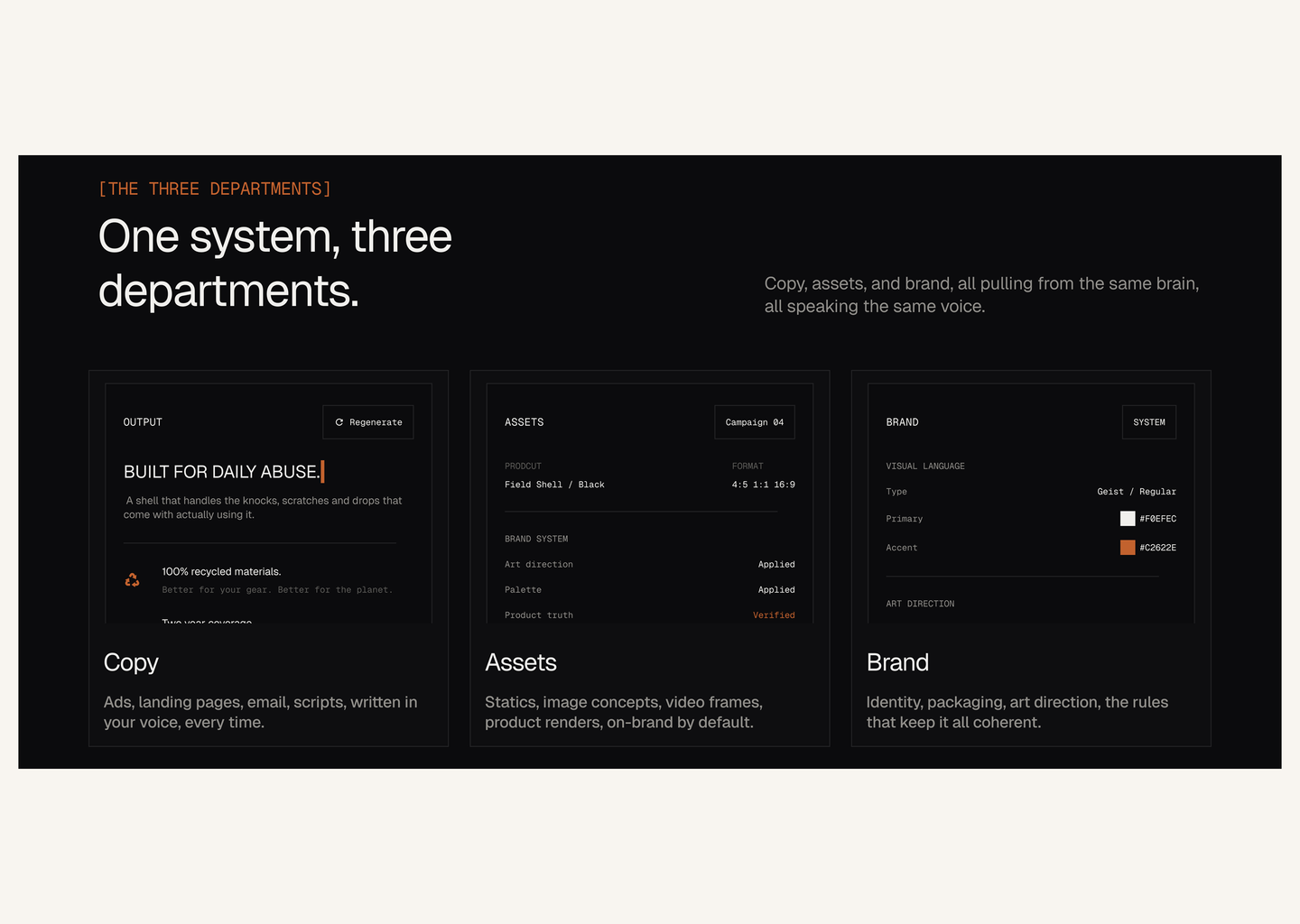Image resolution: width=1300 pixels, height=924 pixels.
Task: Click 'Identity, packaging, art direction' description
Action: click(1017, 712)
